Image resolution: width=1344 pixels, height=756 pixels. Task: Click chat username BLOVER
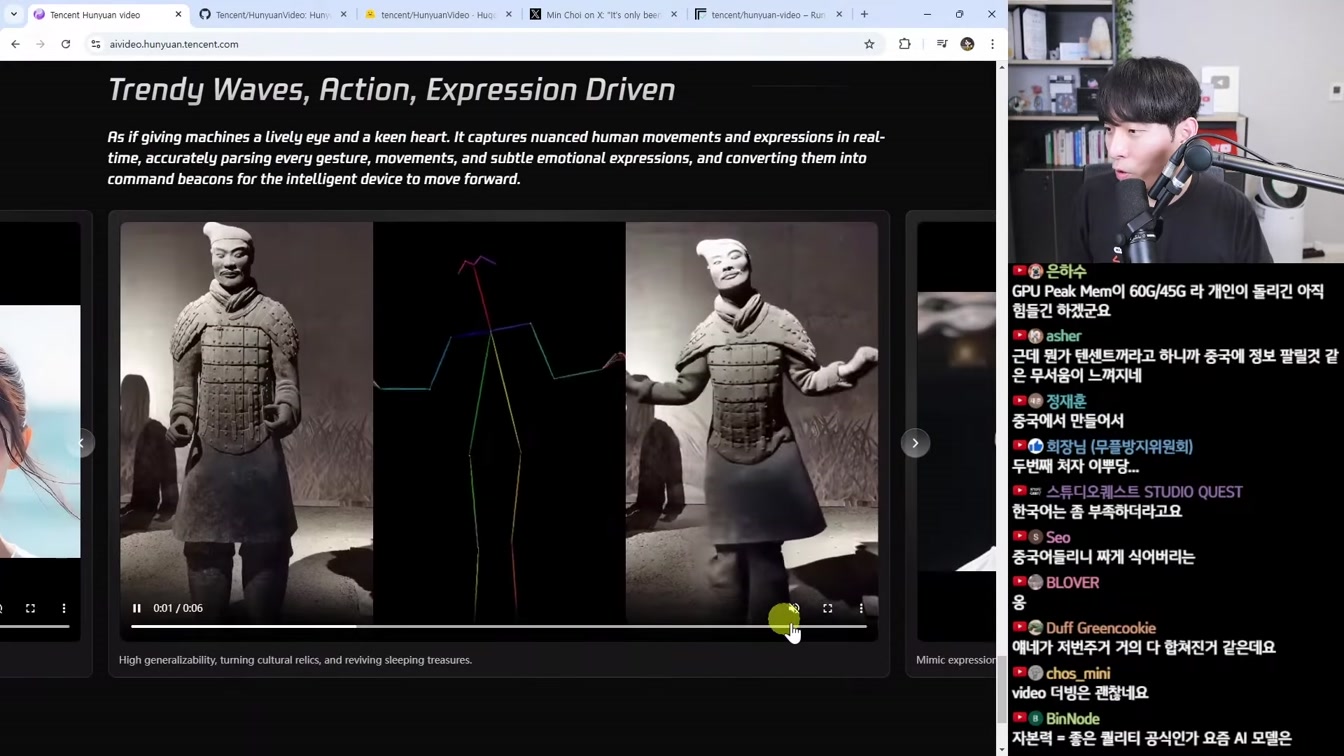[x=1072, y=583]
